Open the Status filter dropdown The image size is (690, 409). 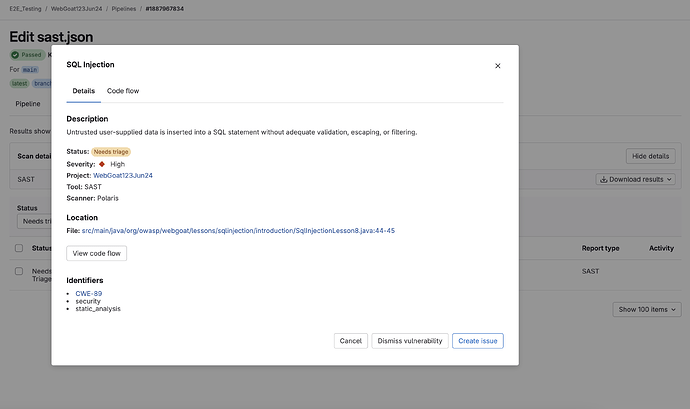click(x=34, y=221)
